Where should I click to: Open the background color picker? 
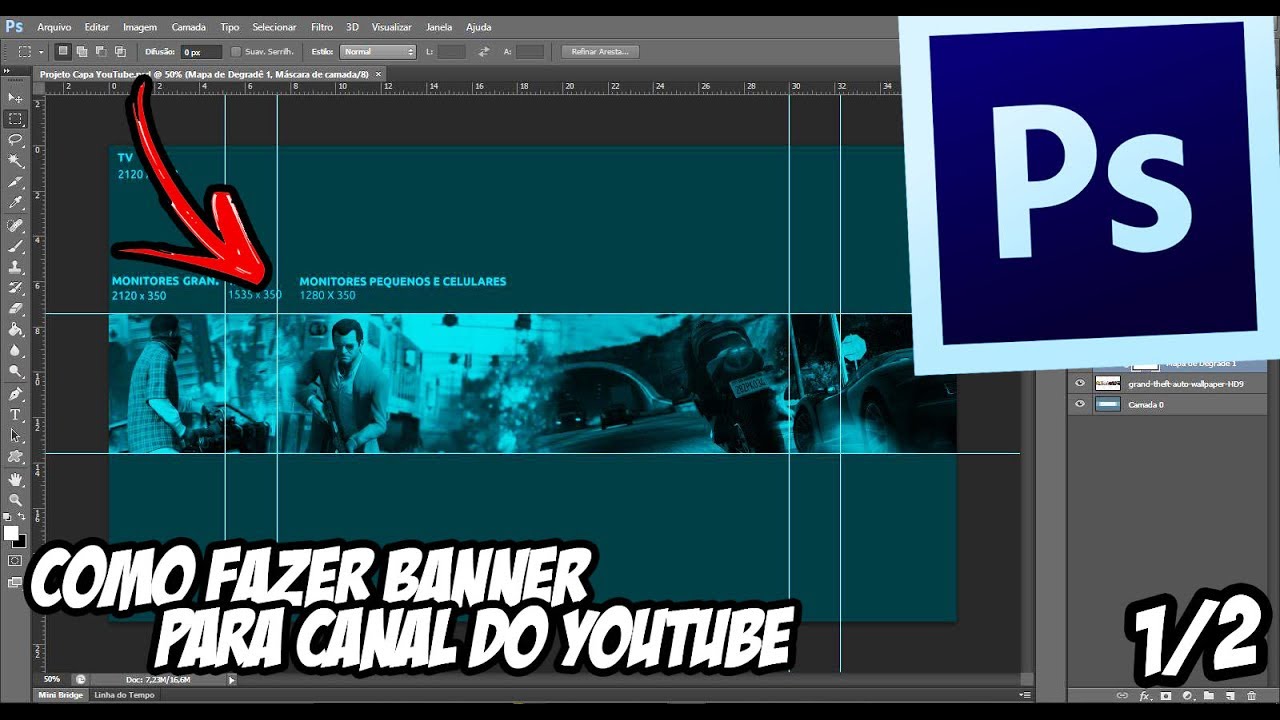coord(22,543)
